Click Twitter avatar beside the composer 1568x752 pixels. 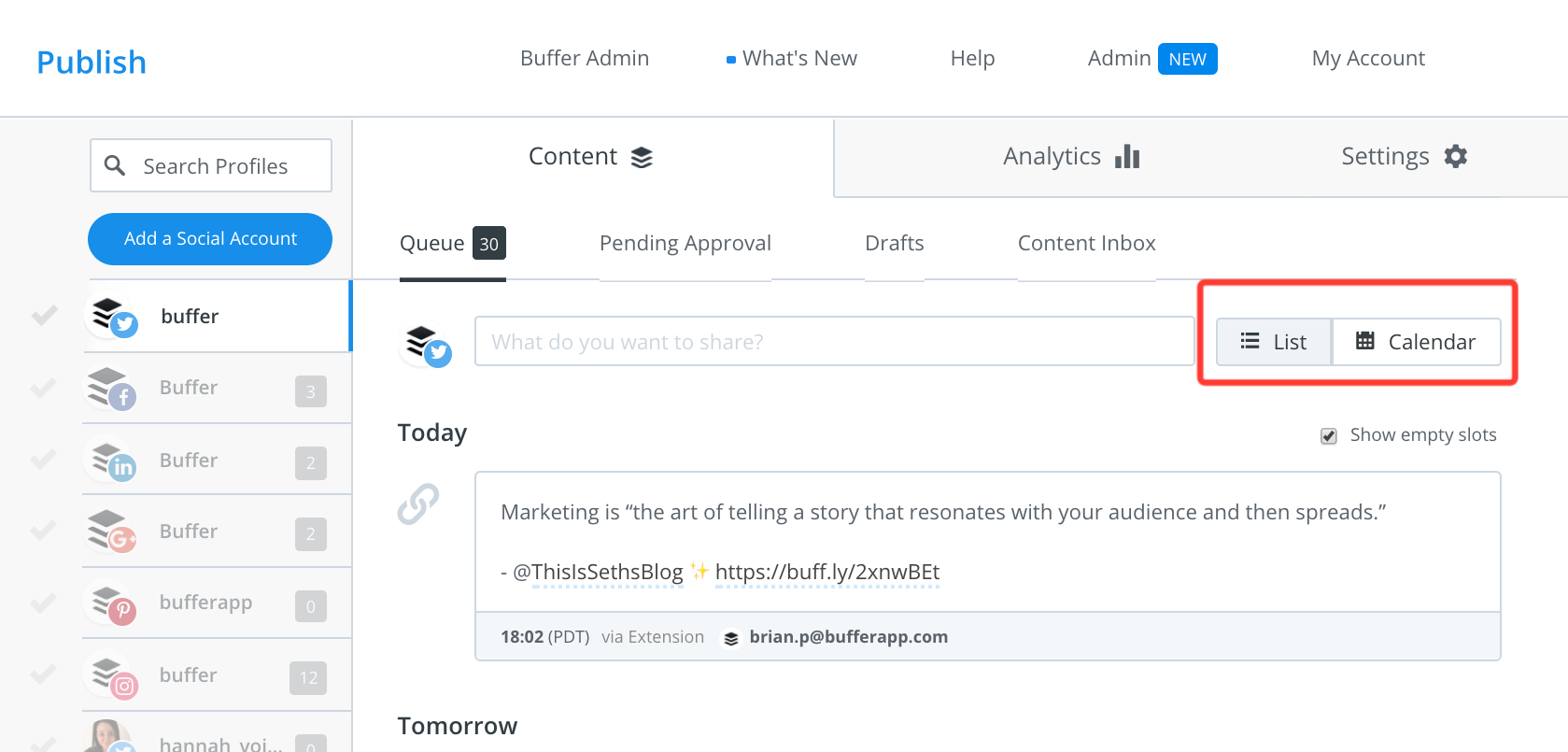pyautogui.click(x=426, y=344)
